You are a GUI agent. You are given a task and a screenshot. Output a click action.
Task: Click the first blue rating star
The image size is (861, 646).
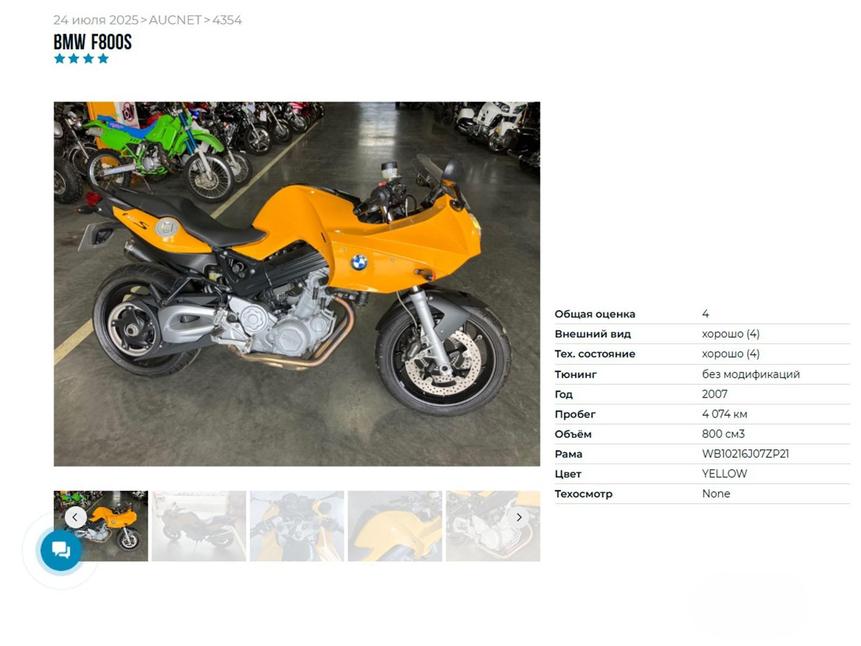59,59
